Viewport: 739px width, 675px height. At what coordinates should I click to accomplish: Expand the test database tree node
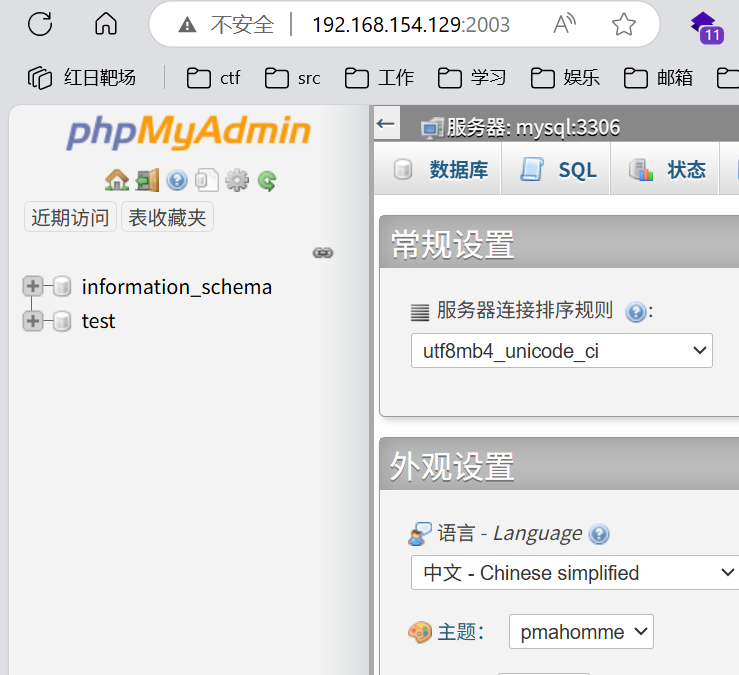(33, 321)
